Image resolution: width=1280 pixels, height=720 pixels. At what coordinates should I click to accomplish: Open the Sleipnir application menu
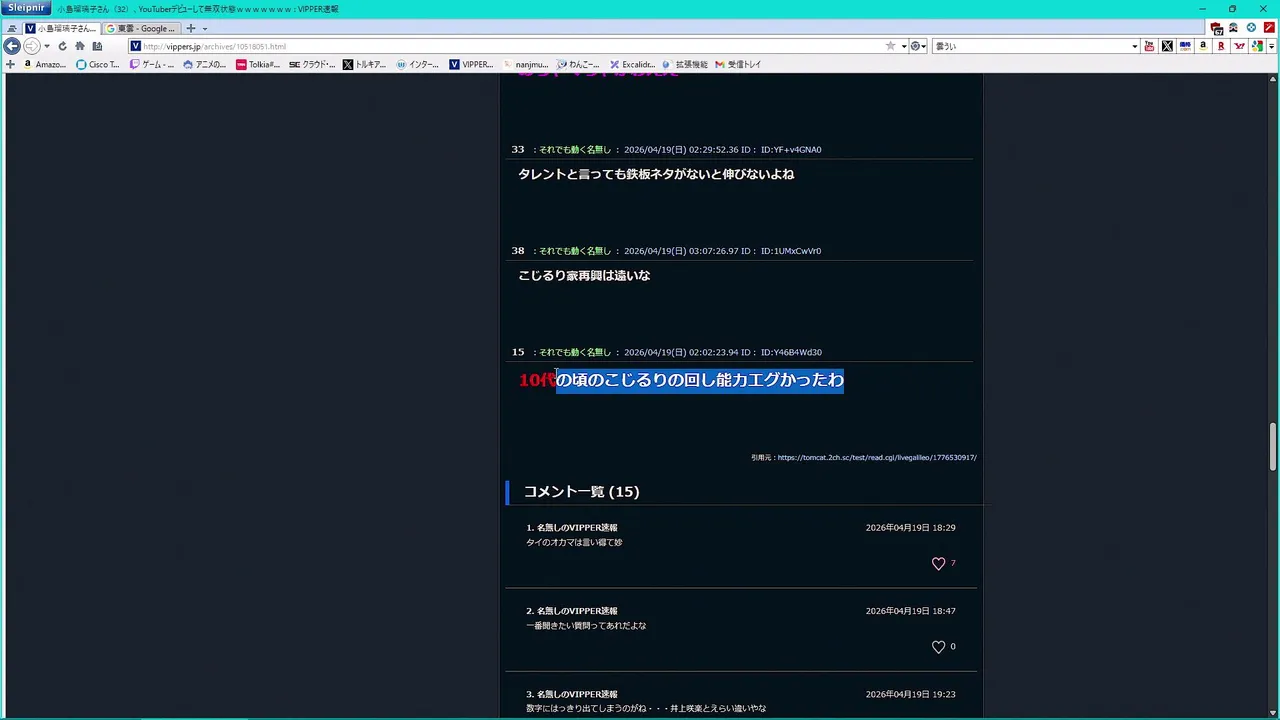tap(27, 8)
